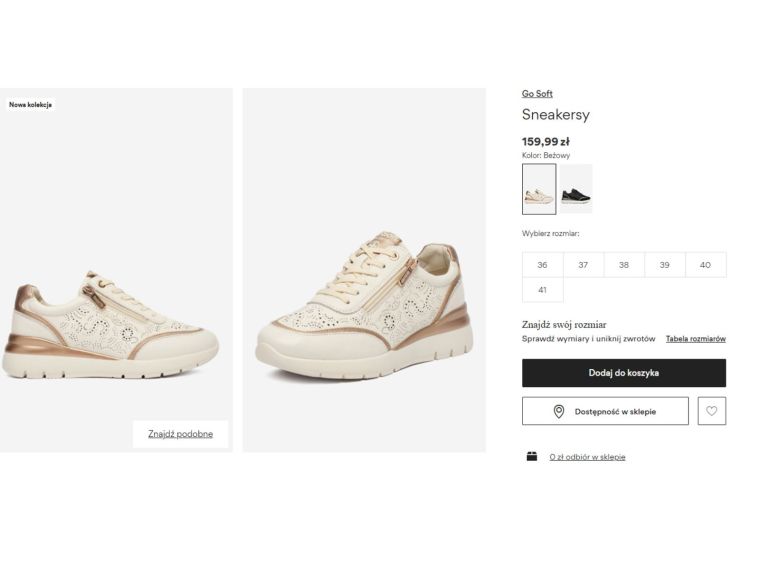
Task: Open the 0 zł odbiór w sklepie link
Action: (x=587, y=457)
